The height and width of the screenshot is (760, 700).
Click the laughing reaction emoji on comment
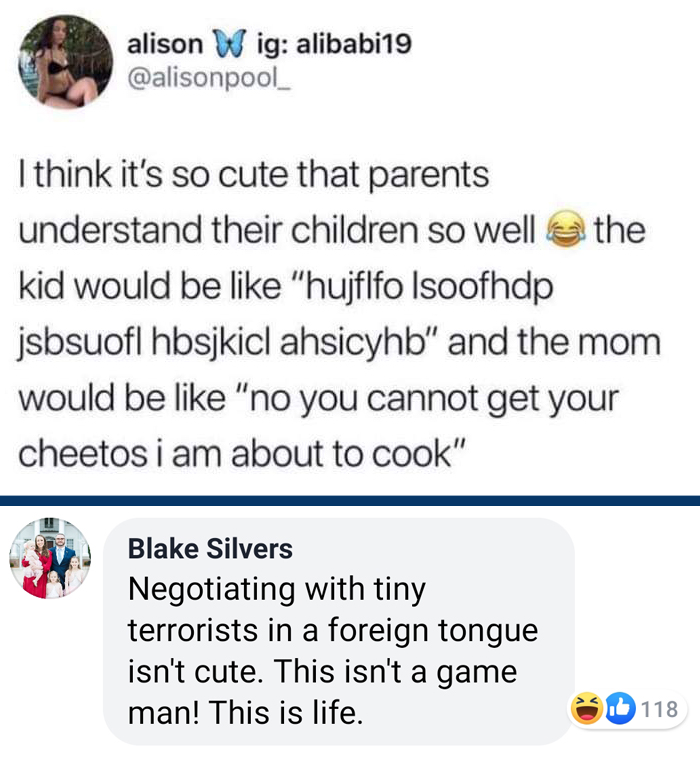click(x=587, y=708)
